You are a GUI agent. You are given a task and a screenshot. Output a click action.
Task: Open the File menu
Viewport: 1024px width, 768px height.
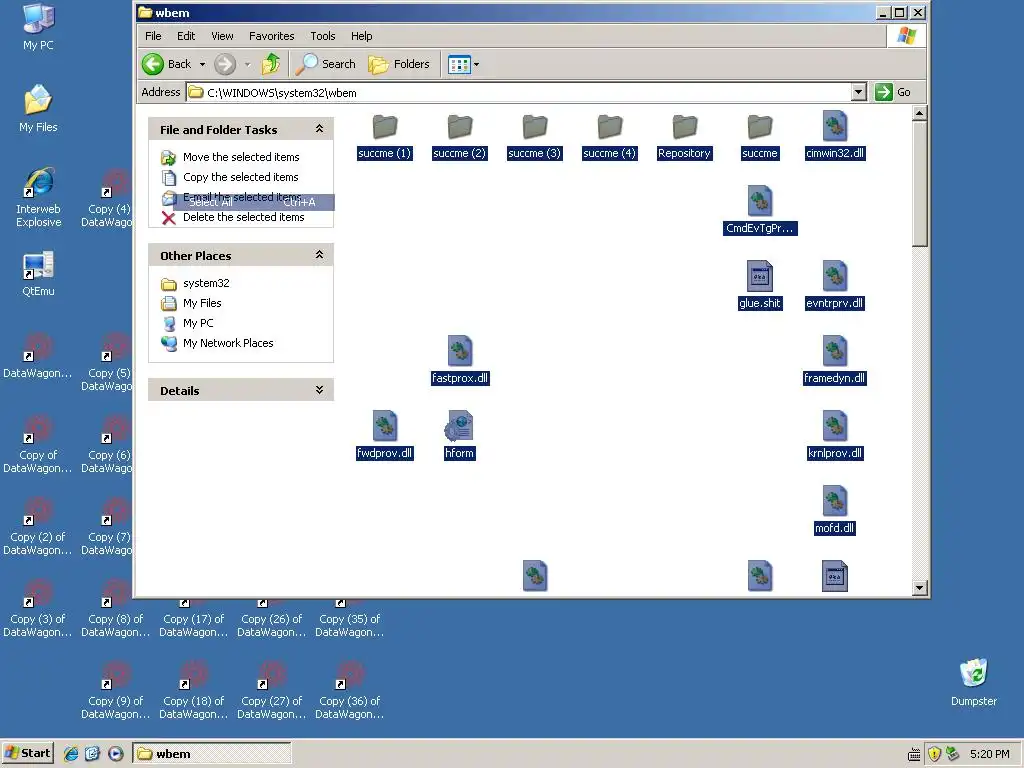coord(153,36)
